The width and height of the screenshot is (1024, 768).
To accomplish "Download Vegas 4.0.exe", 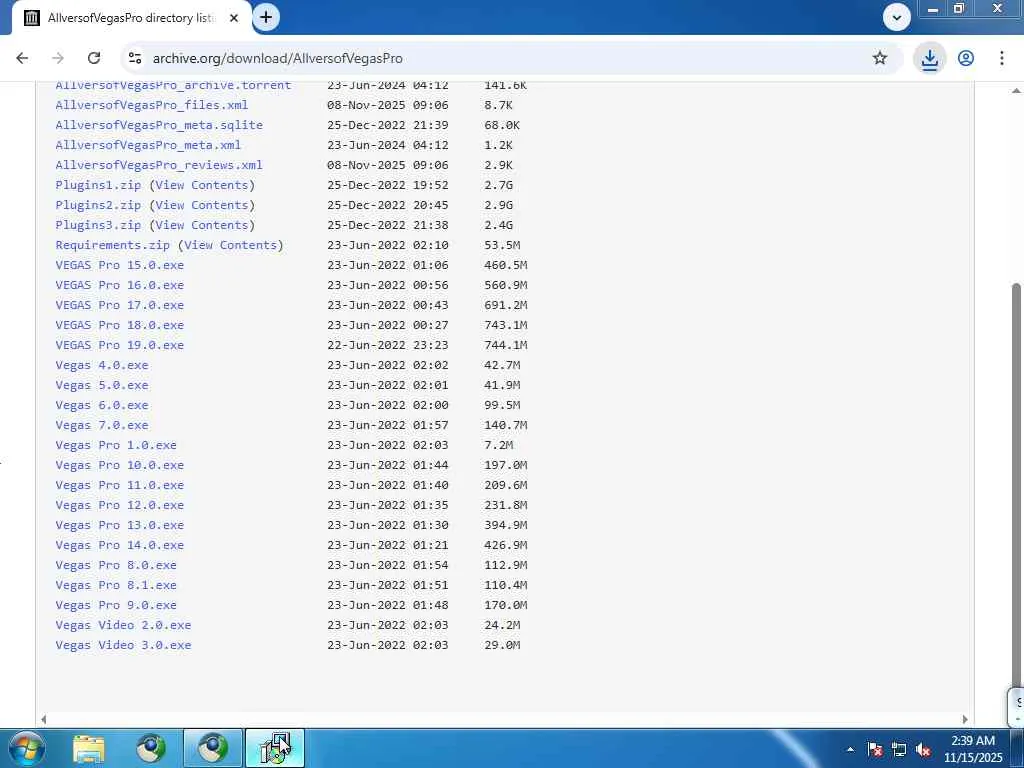I will (102, 365).
